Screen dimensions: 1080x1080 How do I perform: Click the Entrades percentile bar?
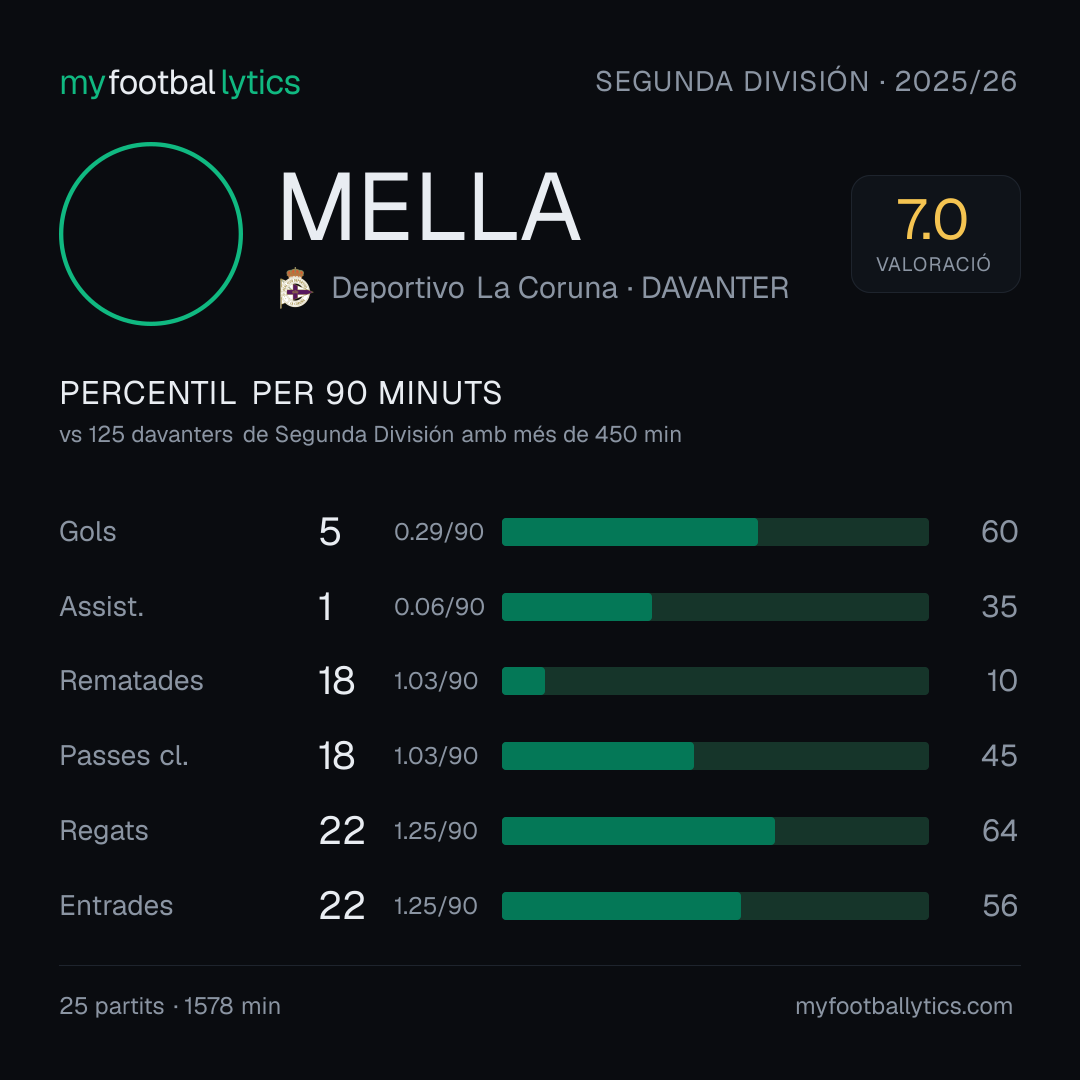pyautogui.click(x=715, y=906)
